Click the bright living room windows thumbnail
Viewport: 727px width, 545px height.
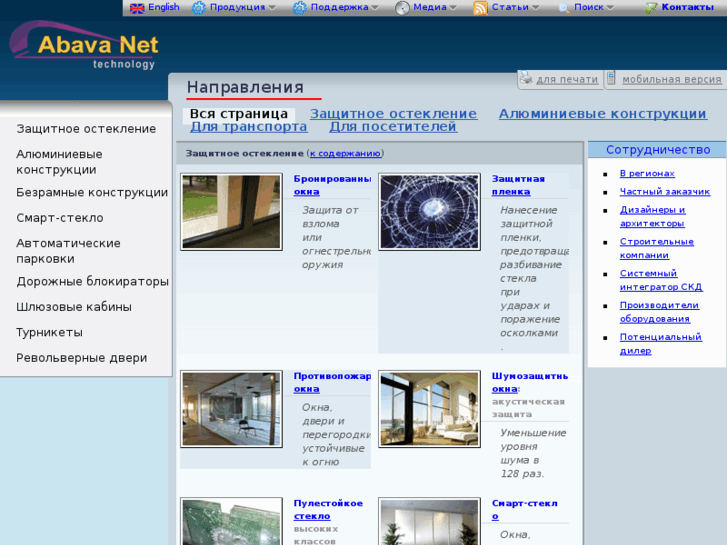[x=429, y=409]
